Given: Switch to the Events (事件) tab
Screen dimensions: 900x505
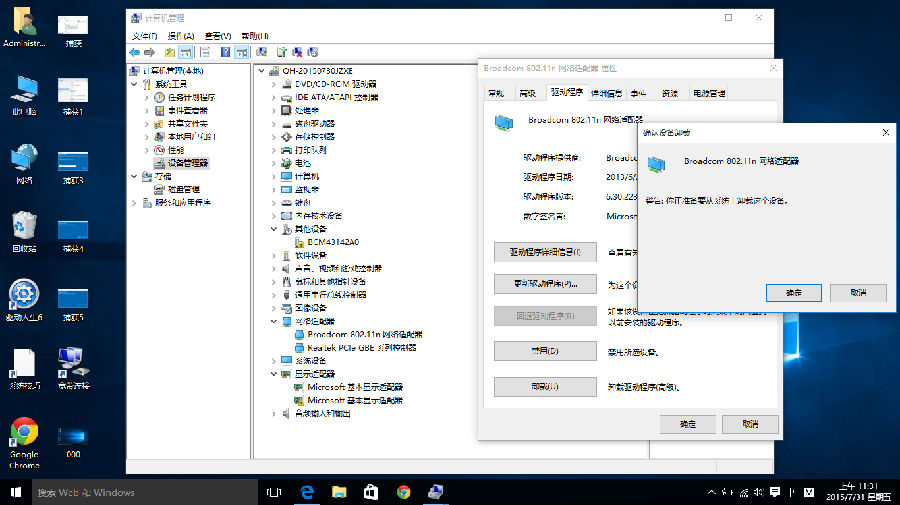Looking at the screenshot, I should (x=638, y=93).
